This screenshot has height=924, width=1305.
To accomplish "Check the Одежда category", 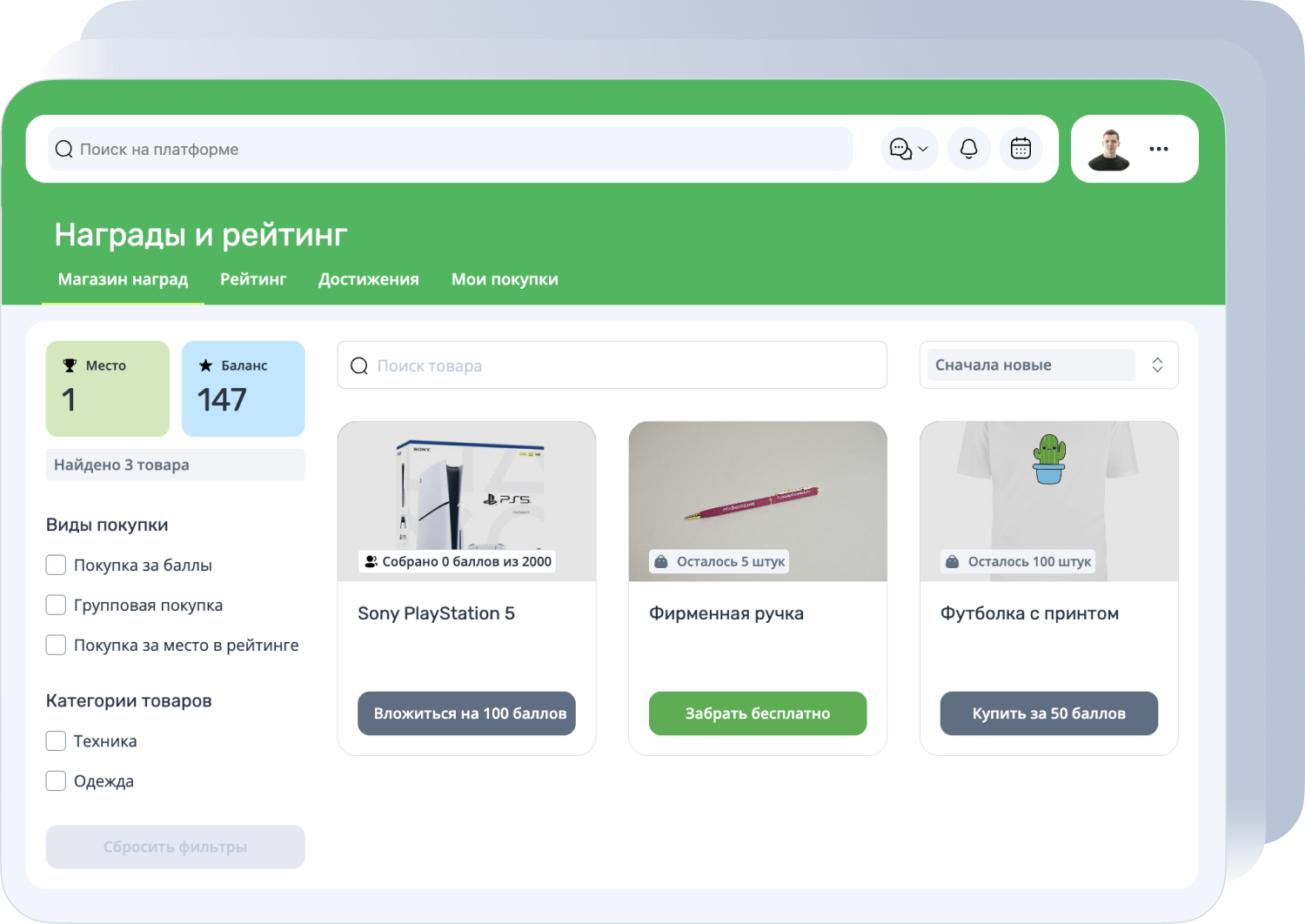I will (56, 781).
